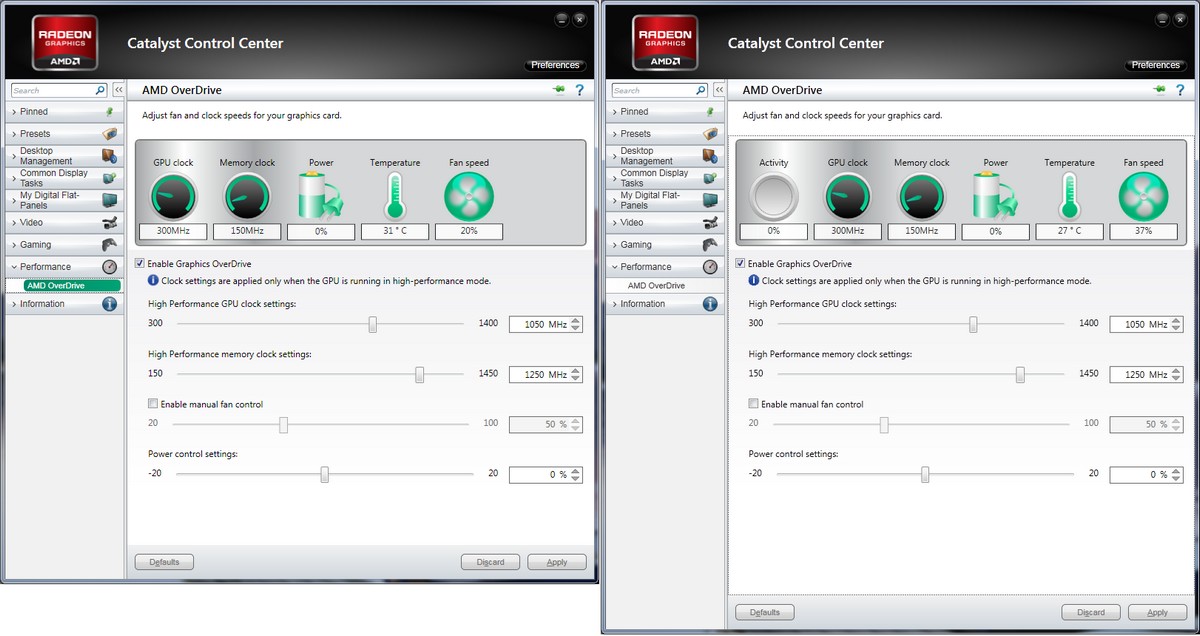Expand Pinned section in right window
Image resolution: width=1200 pixels, height=636 pixels.
point(664,112)
